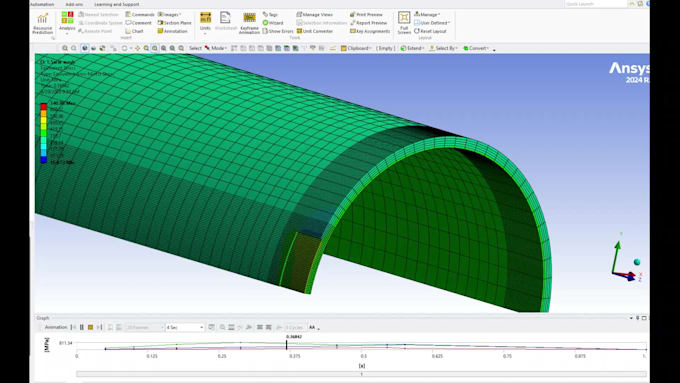Image resolution: width=680 pixels, height=383 pixels.
Task: Click the graph zoom magnifier icon
Action: click(222, 327)
